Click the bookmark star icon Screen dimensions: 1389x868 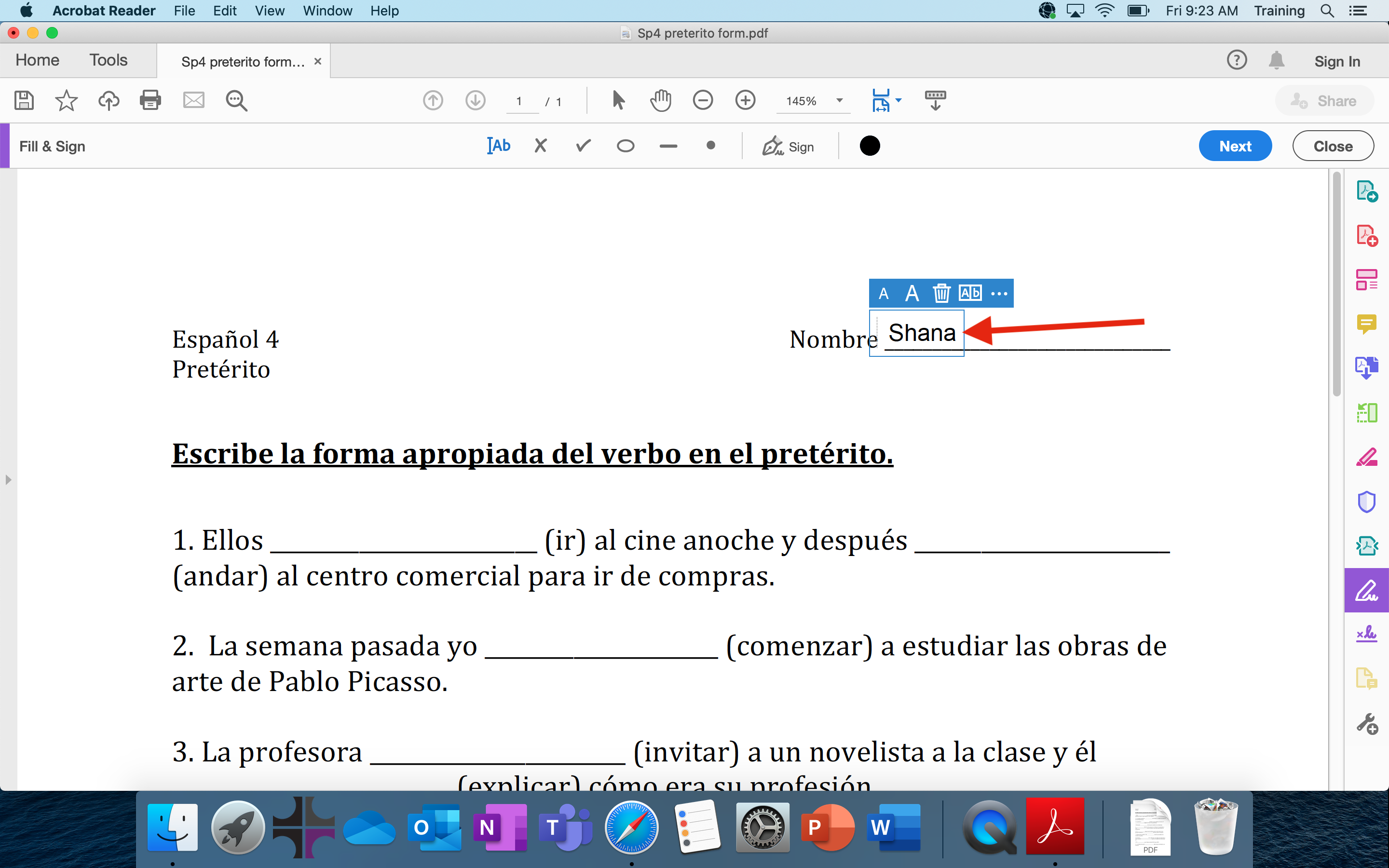pos(66,100)
